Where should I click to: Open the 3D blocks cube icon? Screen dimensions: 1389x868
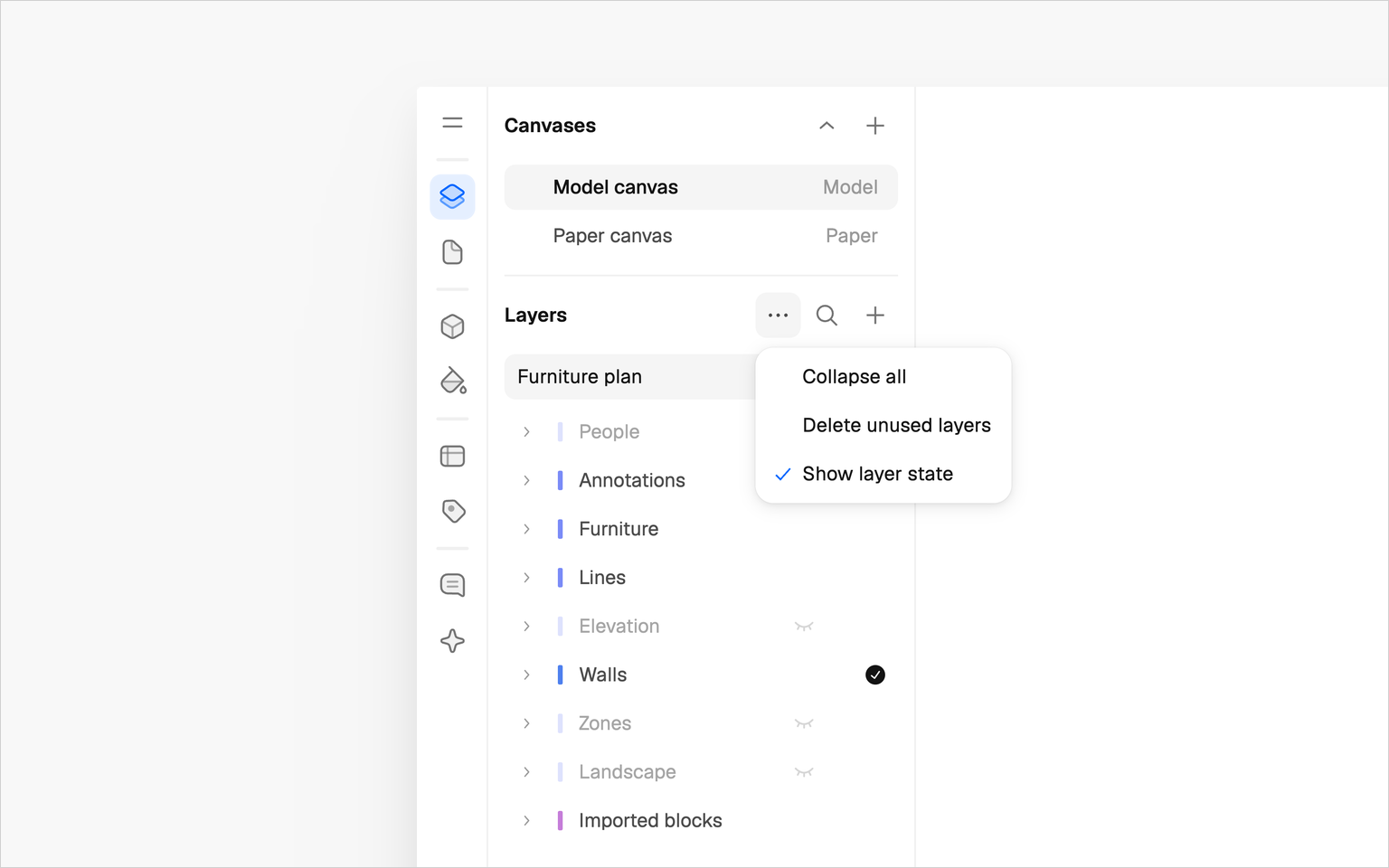[452, 326]
